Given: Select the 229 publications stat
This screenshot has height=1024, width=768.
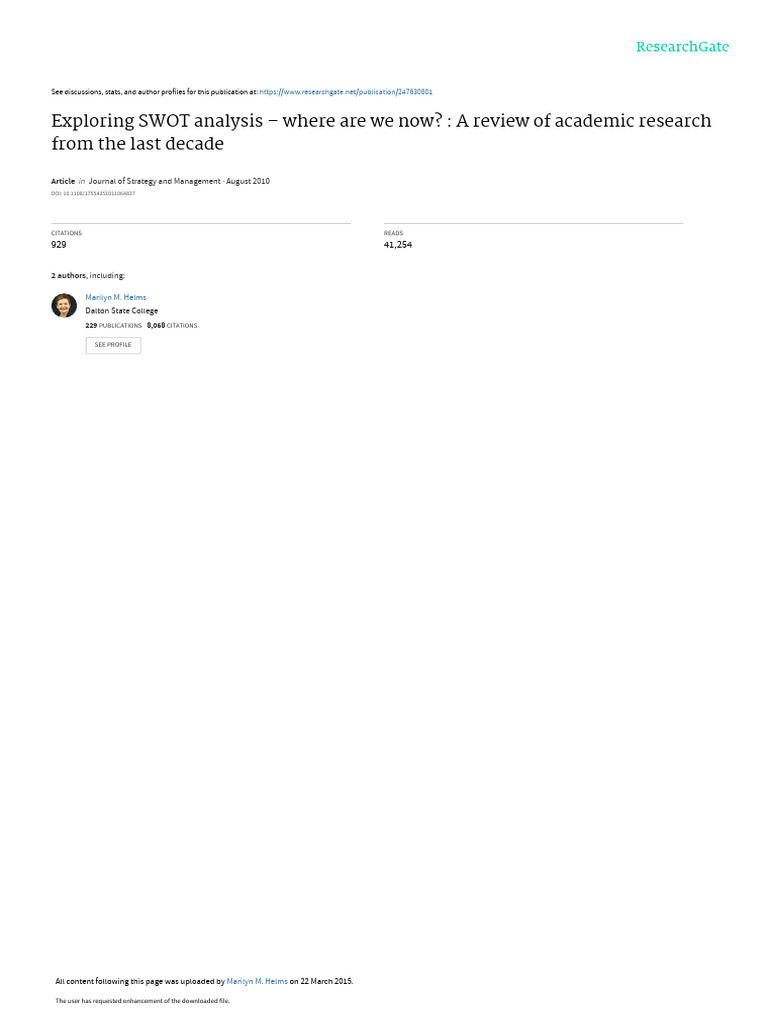Looking at the screenshot, I should tap(113, 325).
